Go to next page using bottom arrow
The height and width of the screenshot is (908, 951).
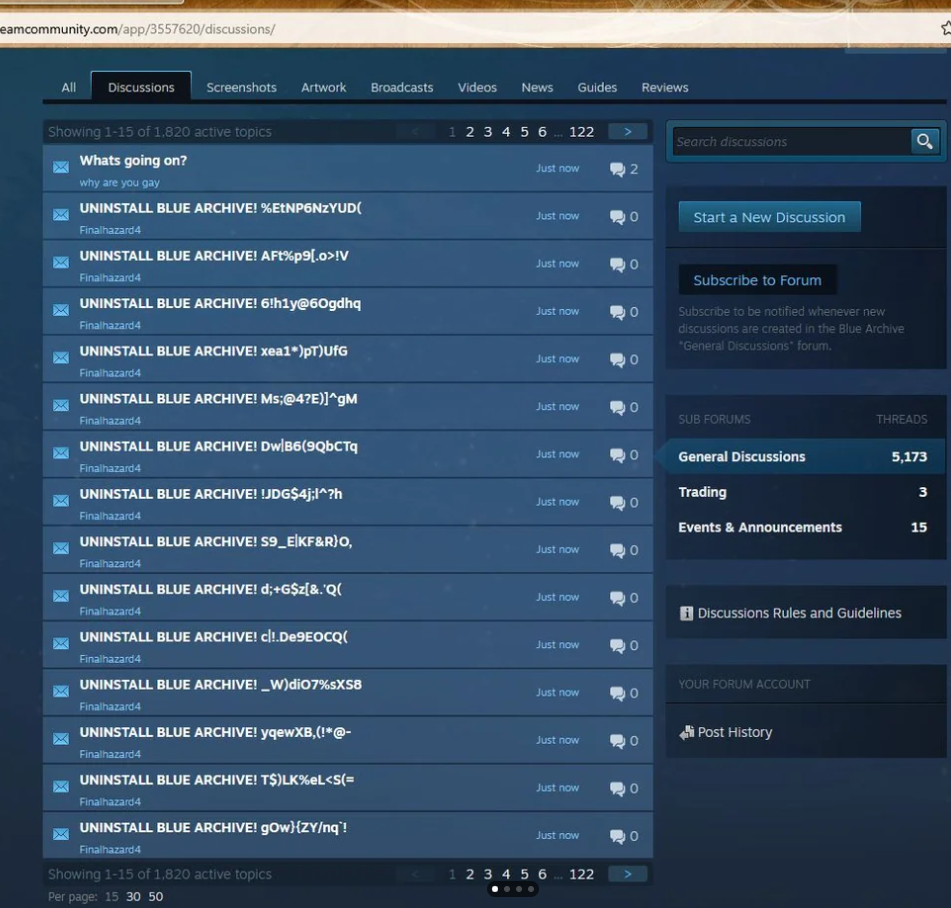click(628, 874)
